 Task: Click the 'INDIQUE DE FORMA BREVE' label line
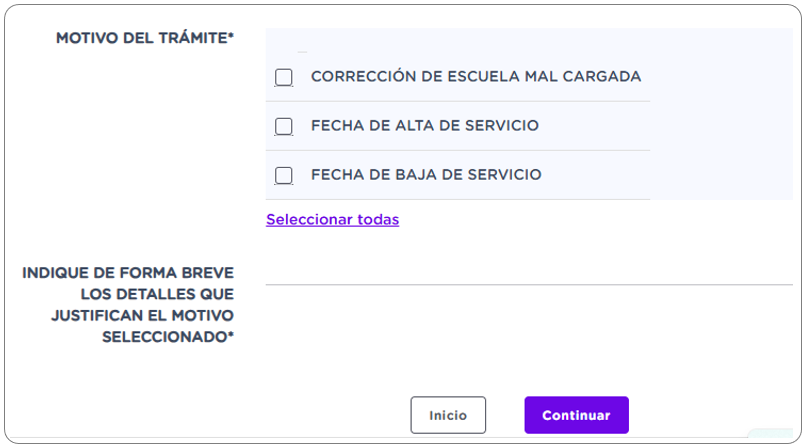click(128, 272)
